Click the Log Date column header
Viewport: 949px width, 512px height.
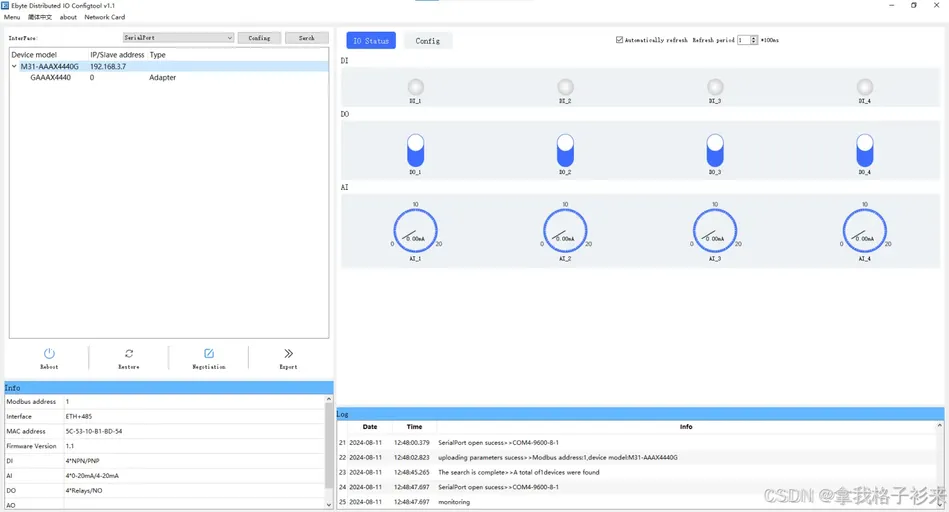click(370, 427)
